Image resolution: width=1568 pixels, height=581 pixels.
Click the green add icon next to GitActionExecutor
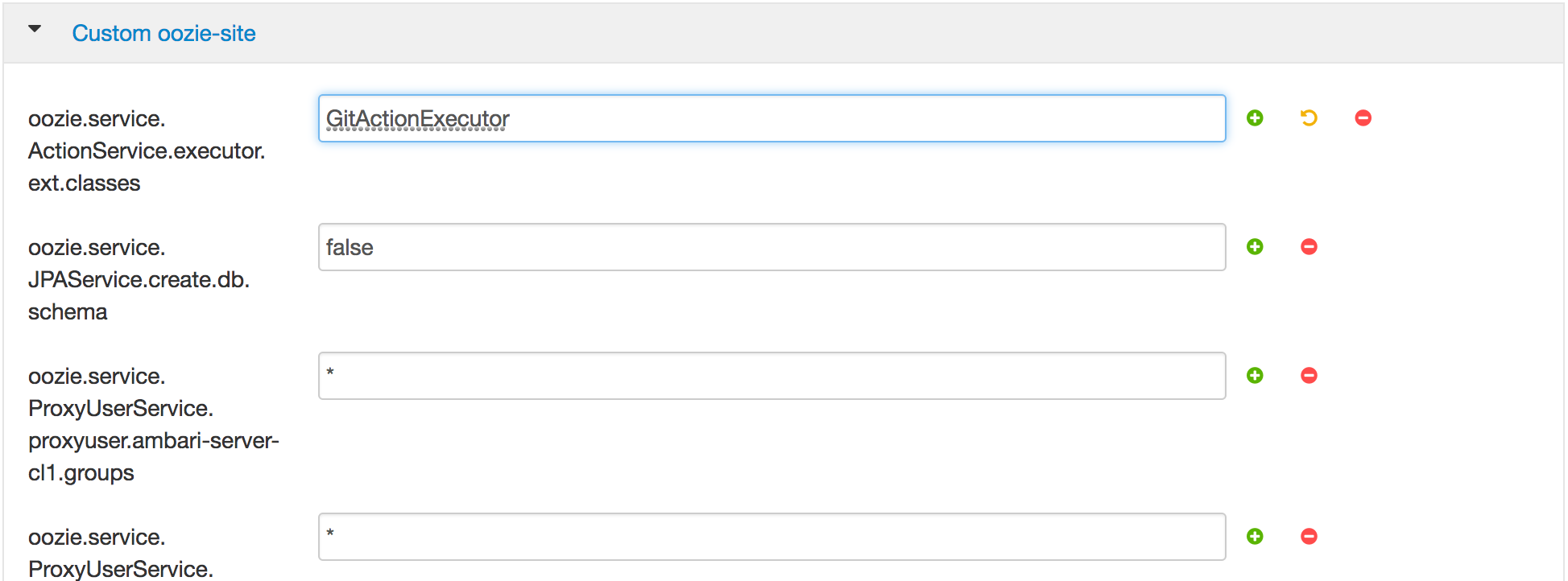pos(1256,117)
